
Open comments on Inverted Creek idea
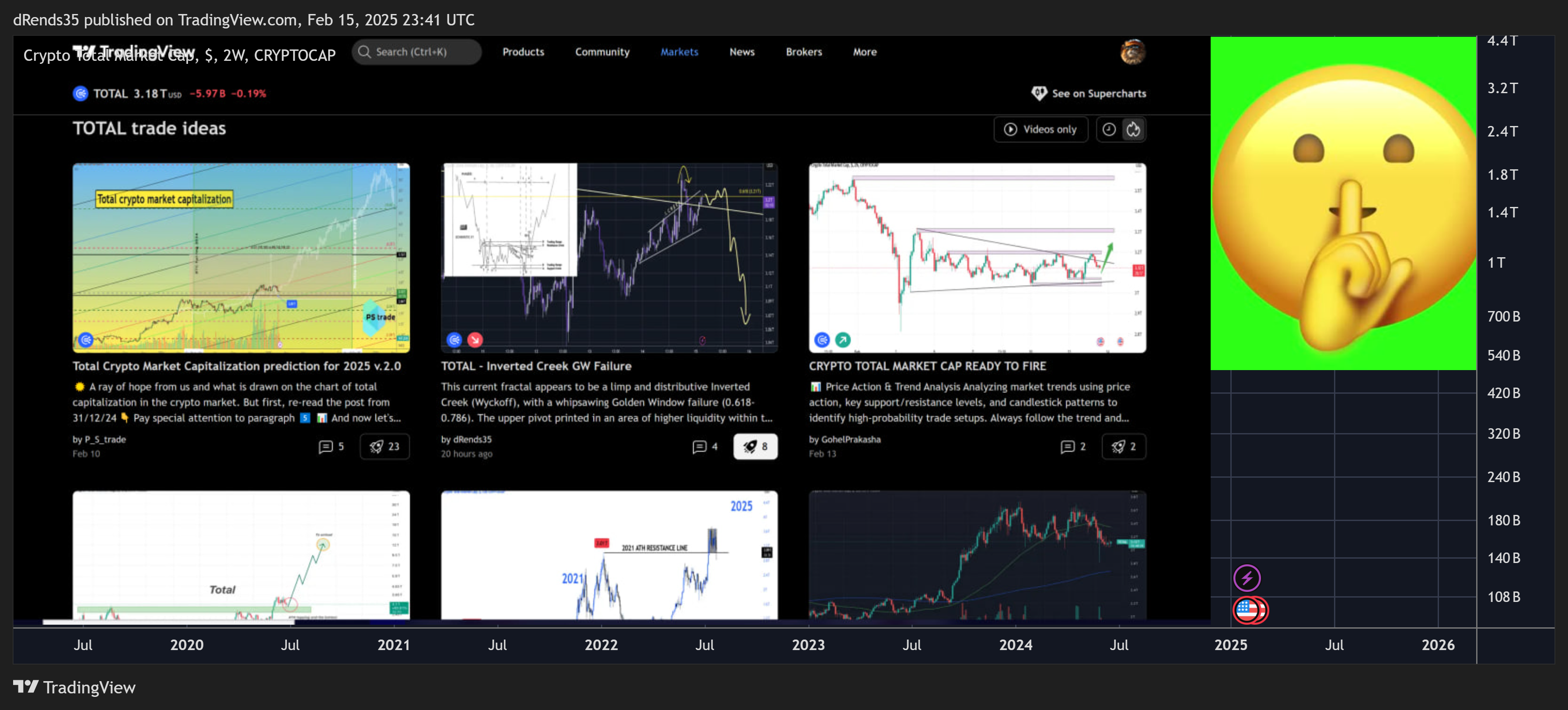click(x=705, y=446)
